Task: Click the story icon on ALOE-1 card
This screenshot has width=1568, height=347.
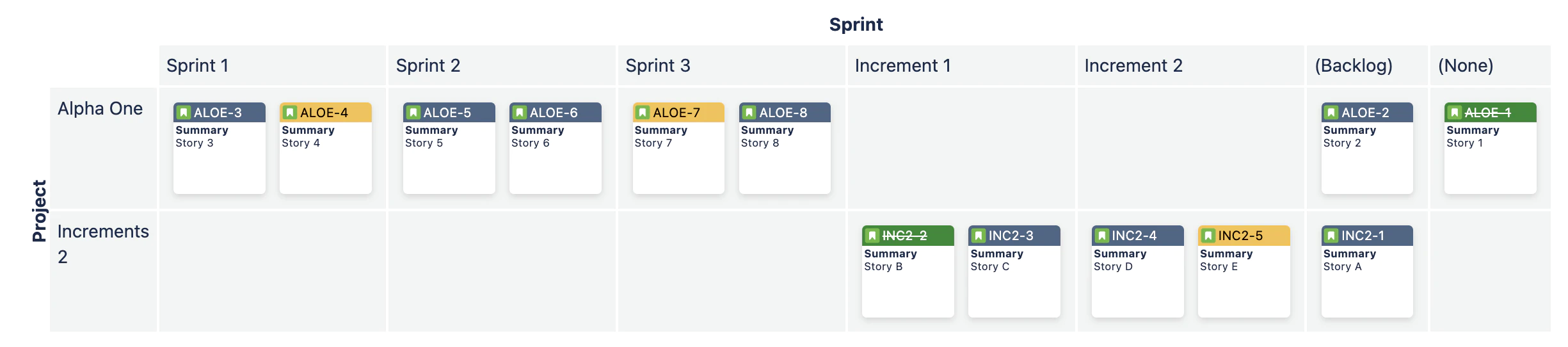Action: point(1455,113)
